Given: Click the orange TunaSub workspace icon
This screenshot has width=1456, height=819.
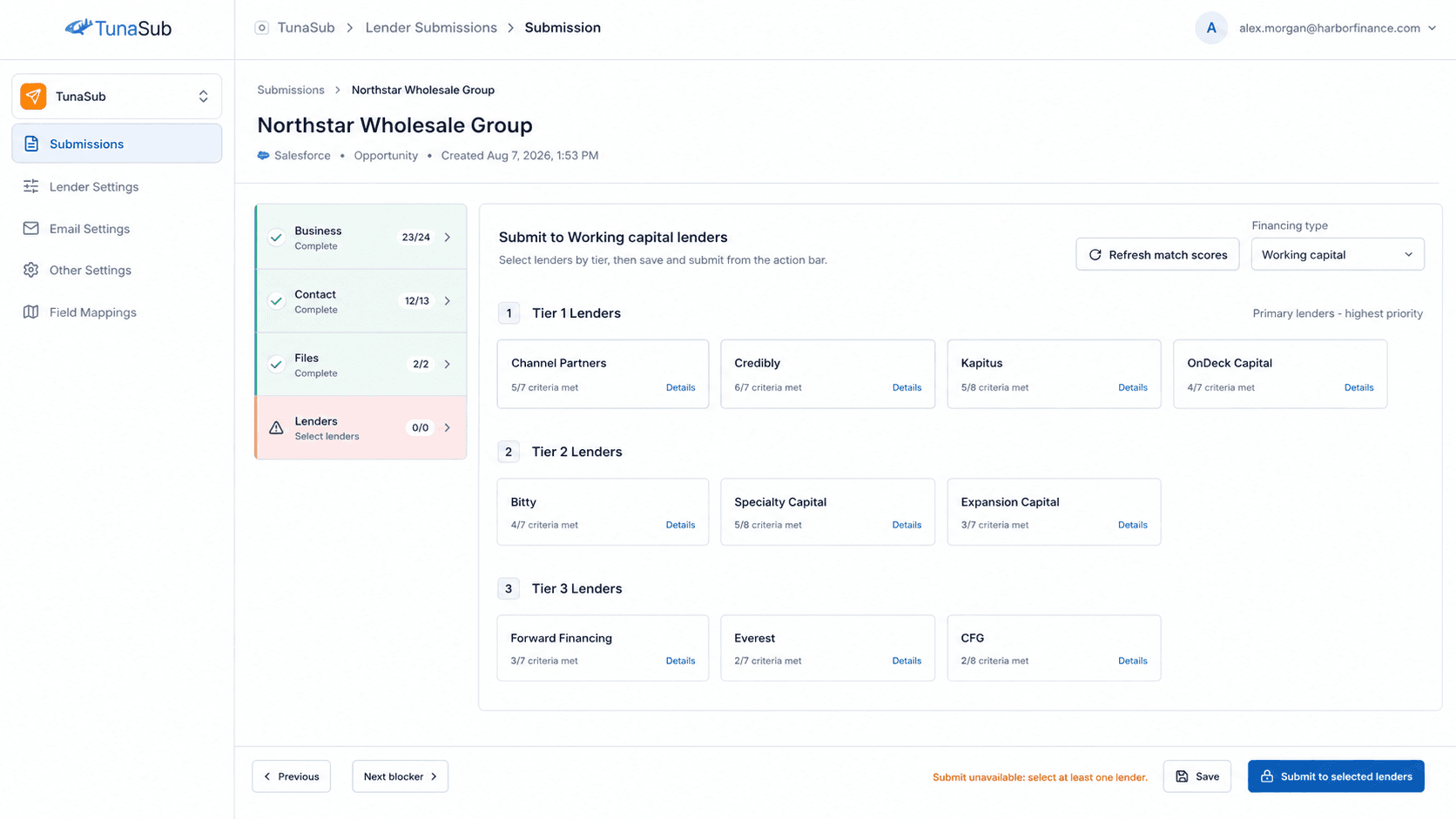Looking at the screenshot, I should point(33,96).
